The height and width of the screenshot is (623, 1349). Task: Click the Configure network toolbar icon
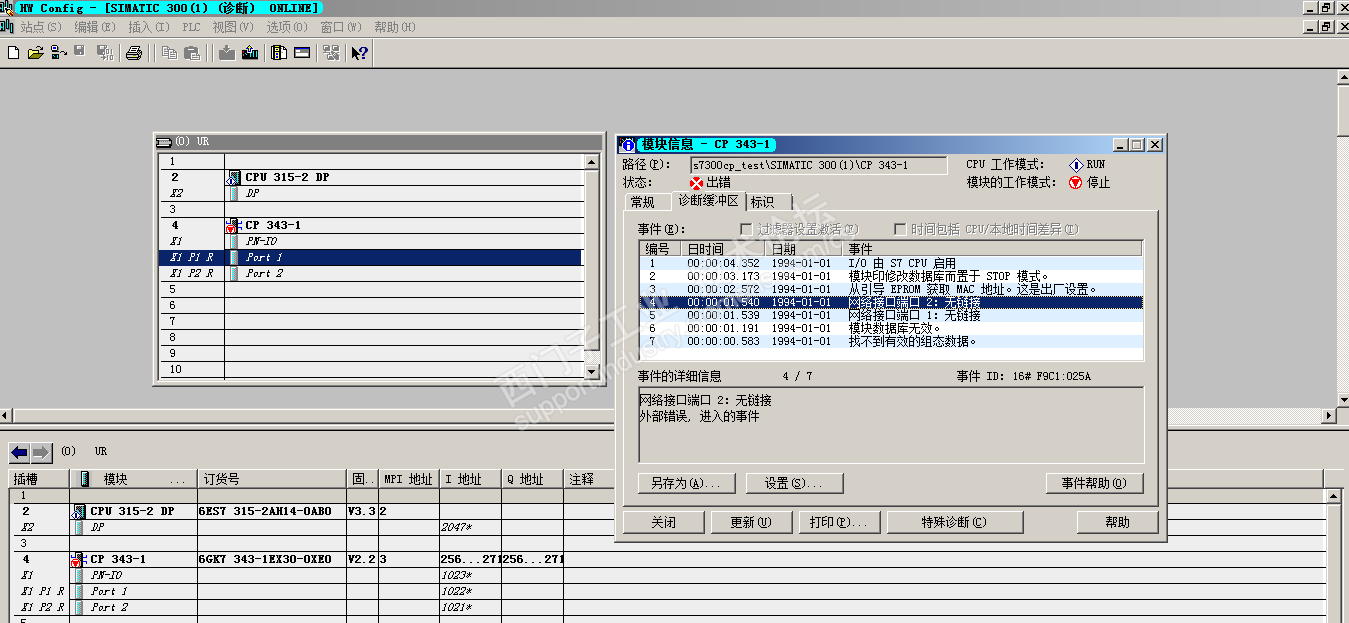330,53
